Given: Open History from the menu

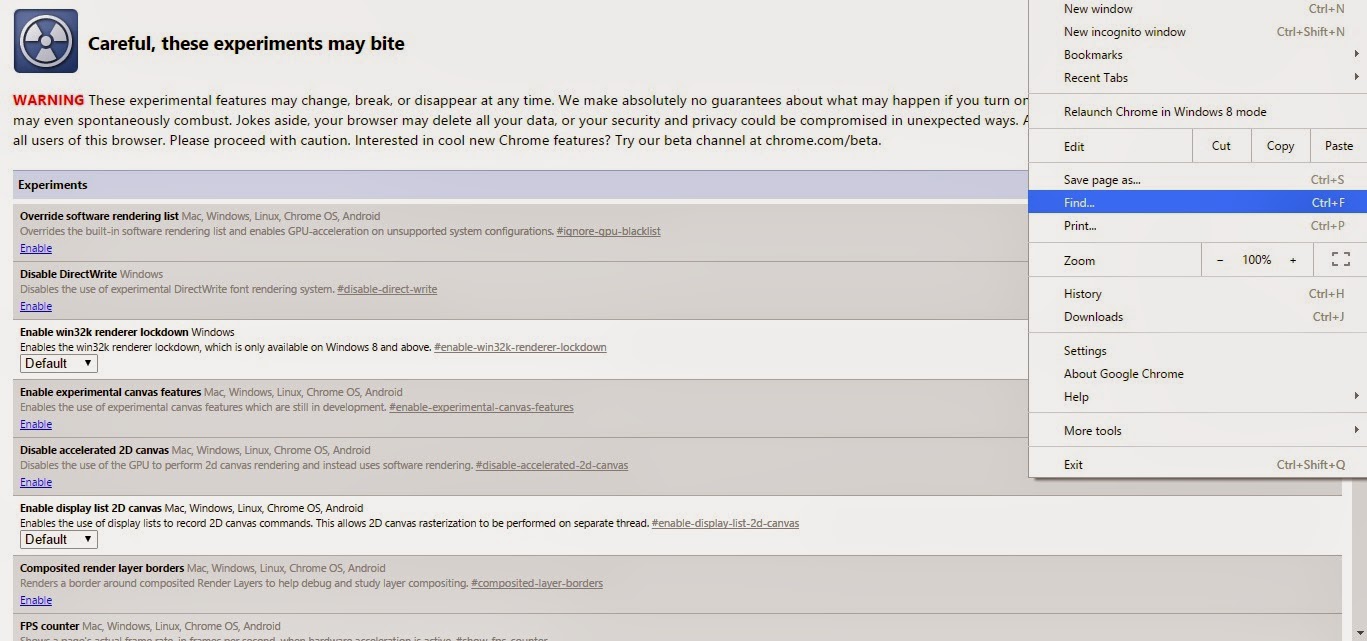Looking at the screenshot, I should 1198,294.
